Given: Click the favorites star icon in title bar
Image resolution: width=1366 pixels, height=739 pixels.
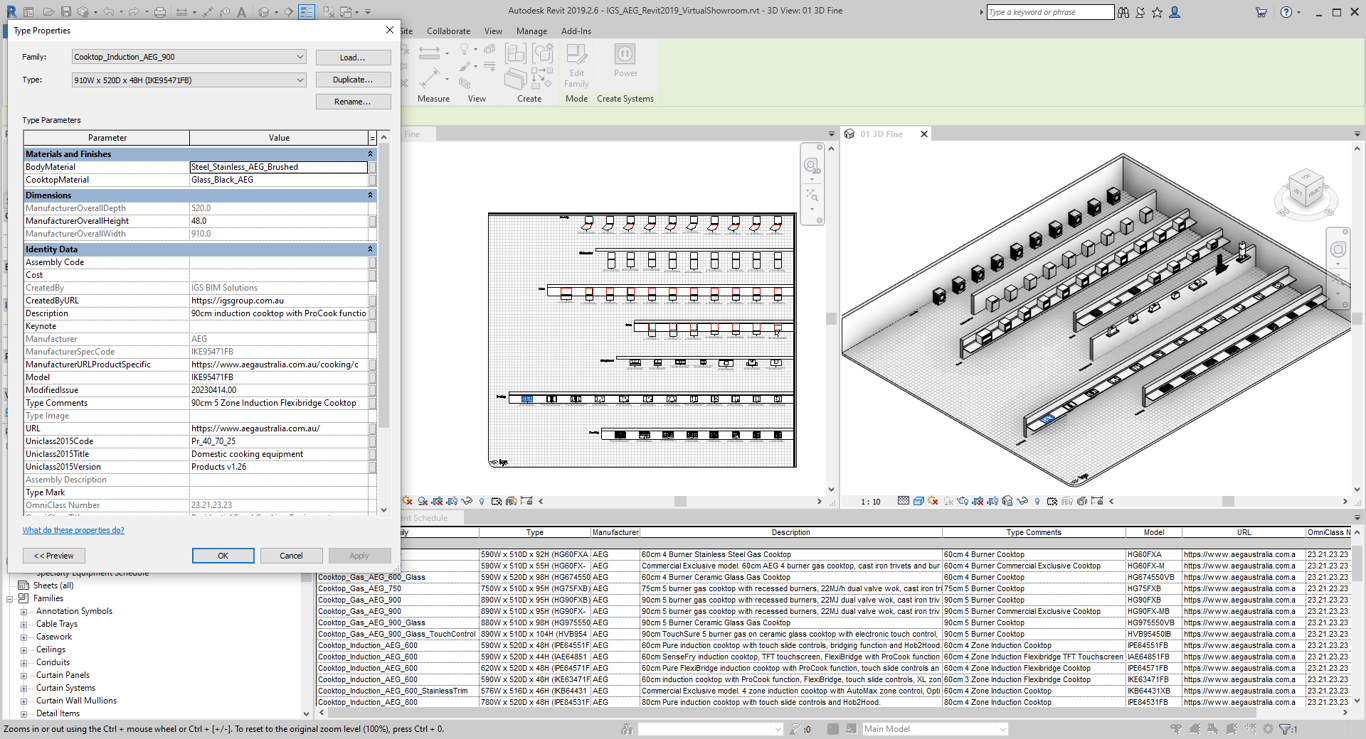Looking at the screenshot, I should click(x=1157, y=12).
